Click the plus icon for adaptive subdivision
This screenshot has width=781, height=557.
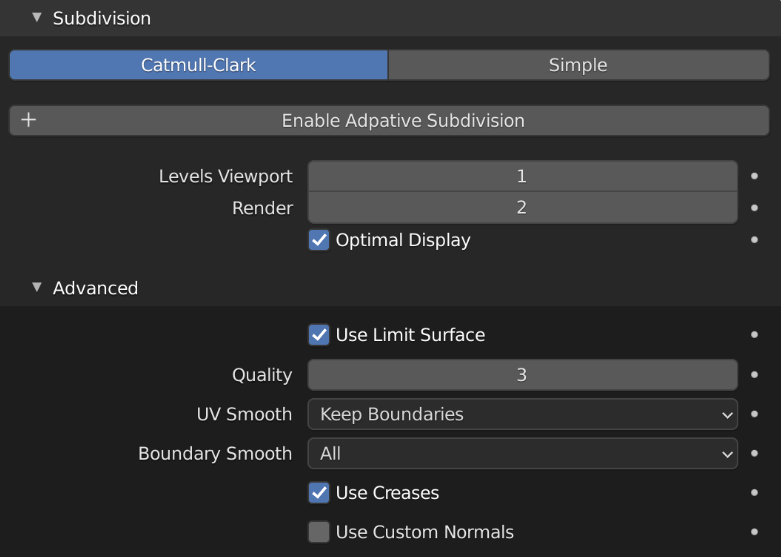(28, 120)
